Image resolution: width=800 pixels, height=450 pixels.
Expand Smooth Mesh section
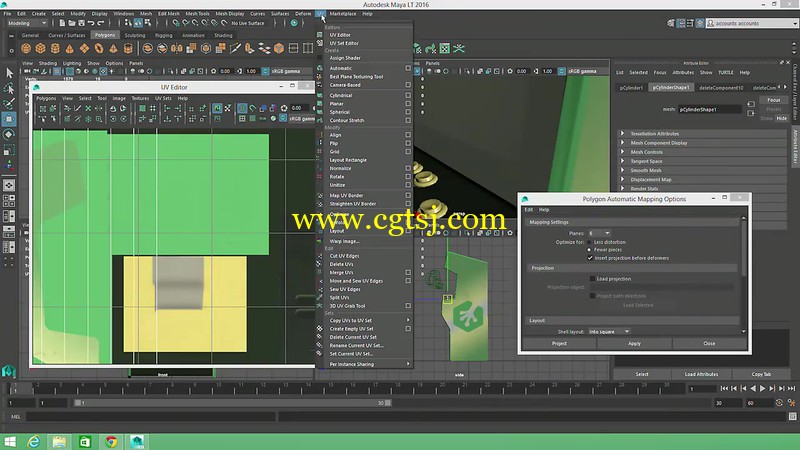click(622, 170)
